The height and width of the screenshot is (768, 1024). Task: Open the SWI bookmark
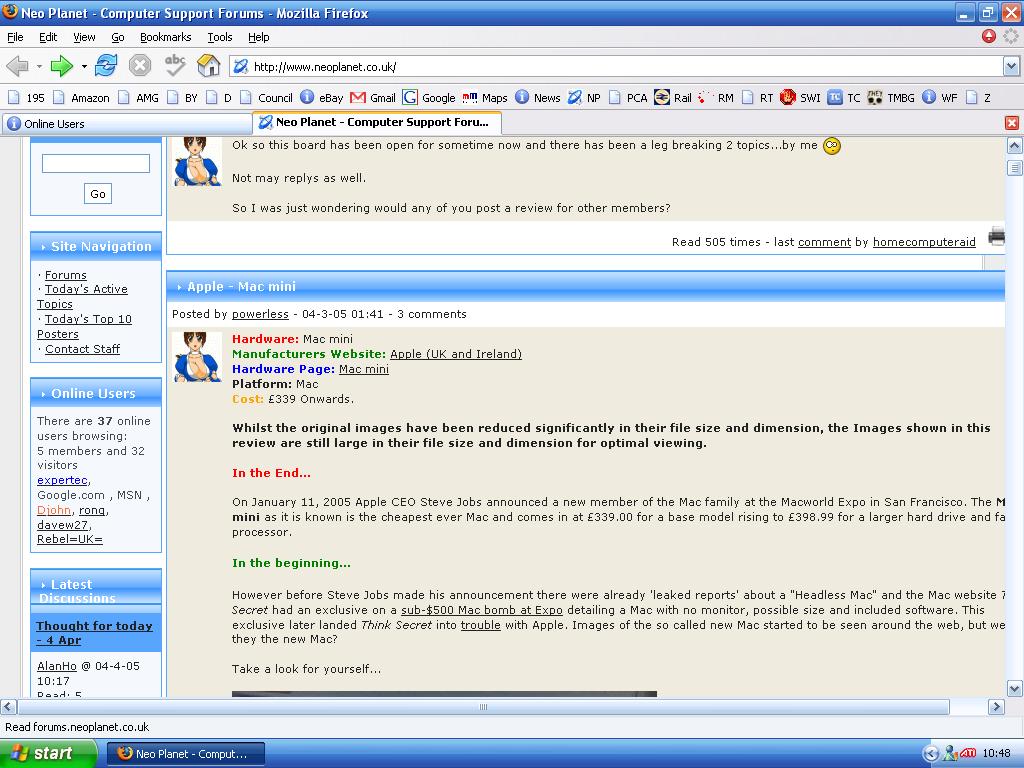tap(801, 98)
